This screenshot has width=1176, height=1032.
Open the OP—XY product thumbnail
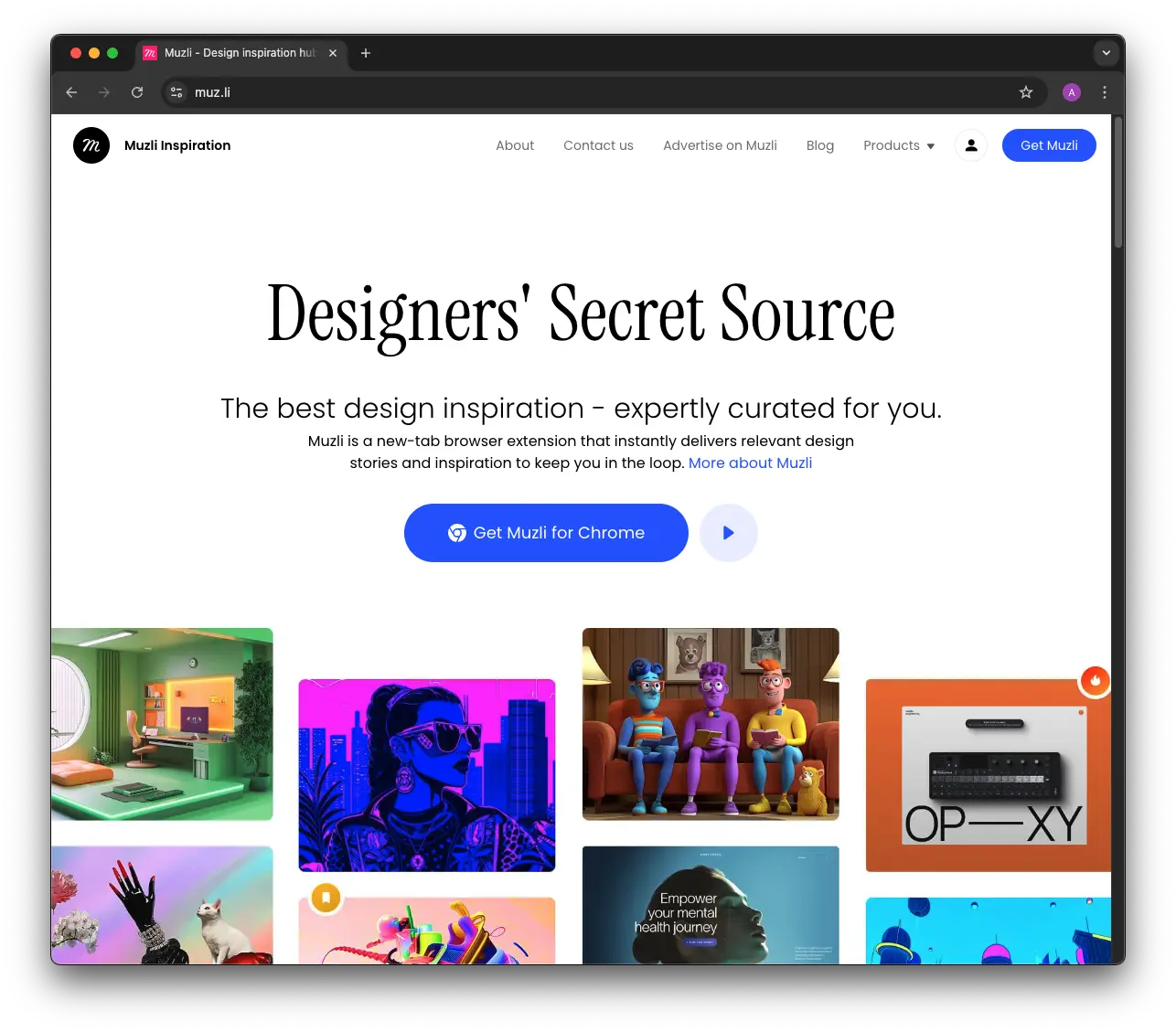pyautogui.click(x=989, y=775)
